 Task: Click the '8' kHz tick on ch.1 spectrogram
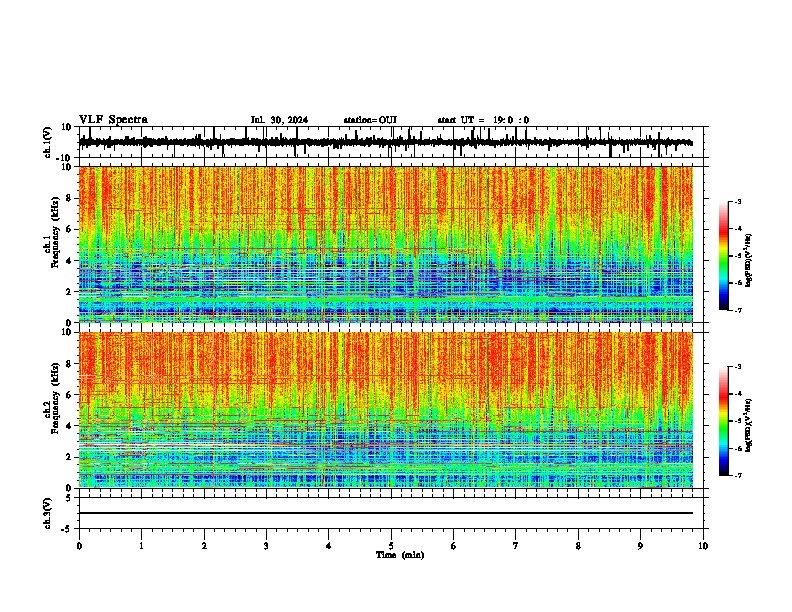click(69, 198)
